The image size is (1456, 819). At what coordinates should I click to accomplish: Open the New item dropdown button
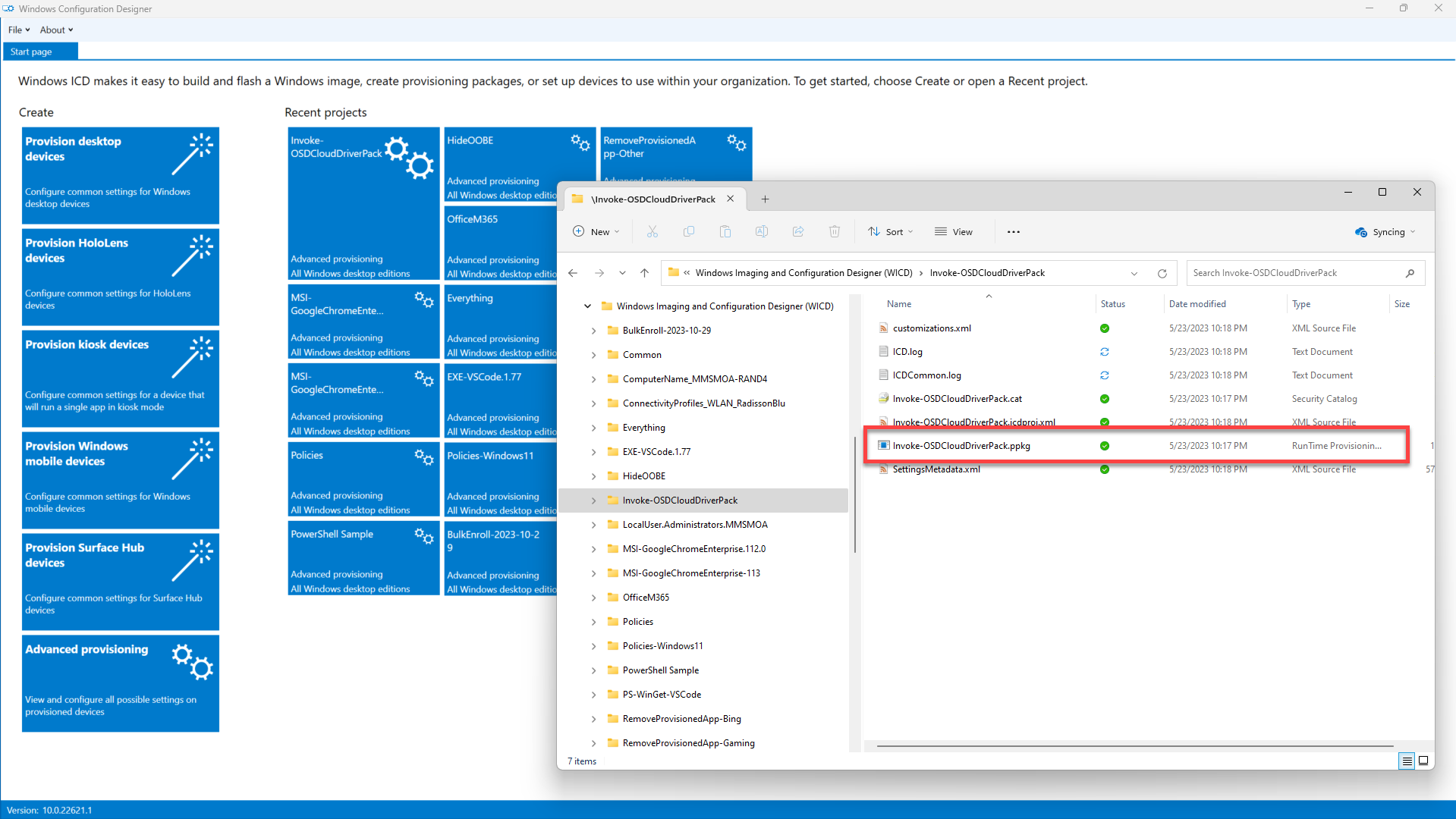[x=596, y=232]
